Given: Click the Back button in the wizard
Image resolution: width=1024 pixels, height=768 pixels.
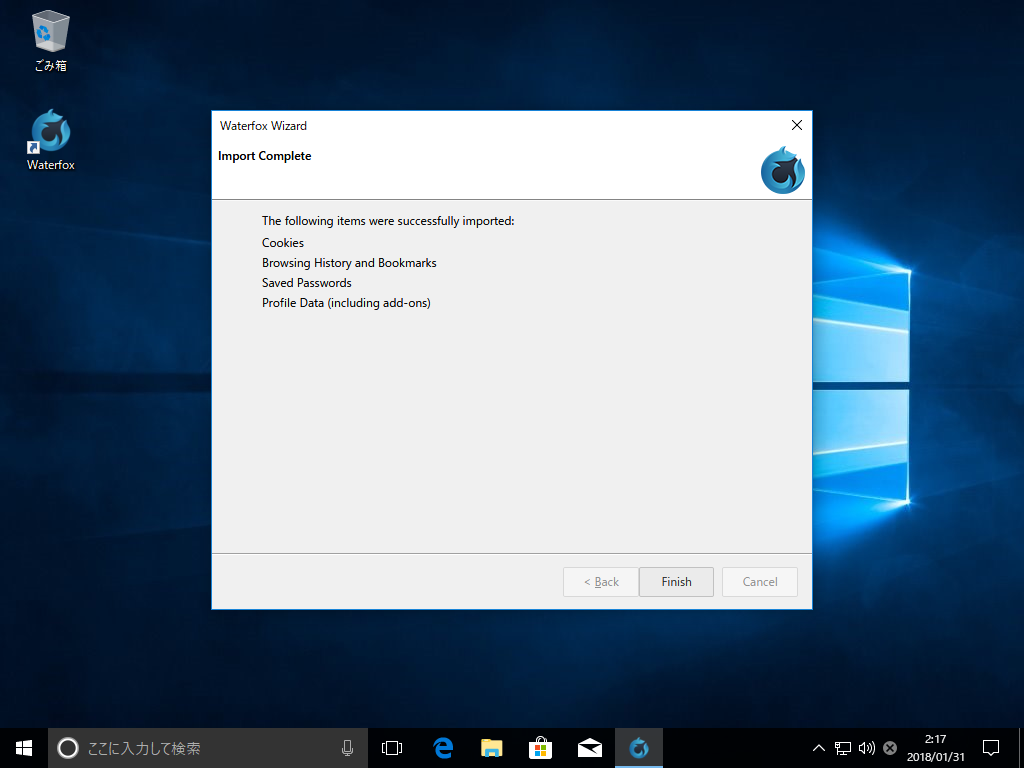Looking at the screenshot, I should click(601, 581).
